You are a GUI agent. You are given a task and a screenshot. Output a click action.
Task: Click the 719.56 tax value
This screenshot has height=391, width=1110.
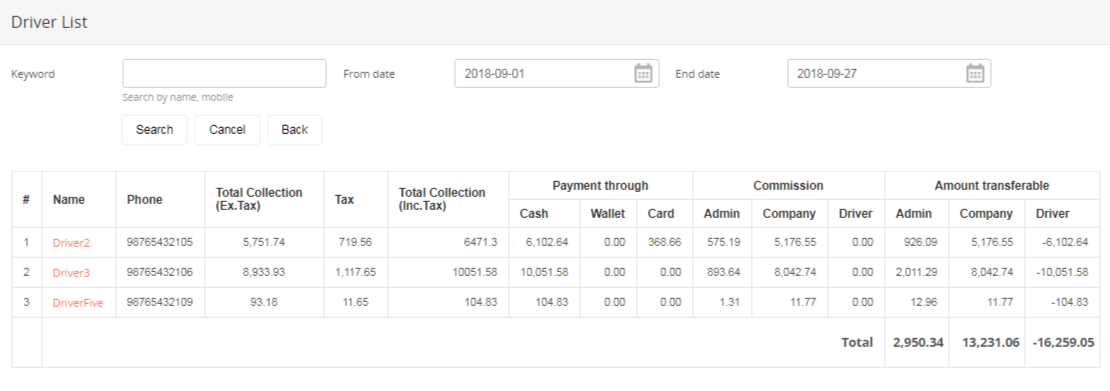356,242
